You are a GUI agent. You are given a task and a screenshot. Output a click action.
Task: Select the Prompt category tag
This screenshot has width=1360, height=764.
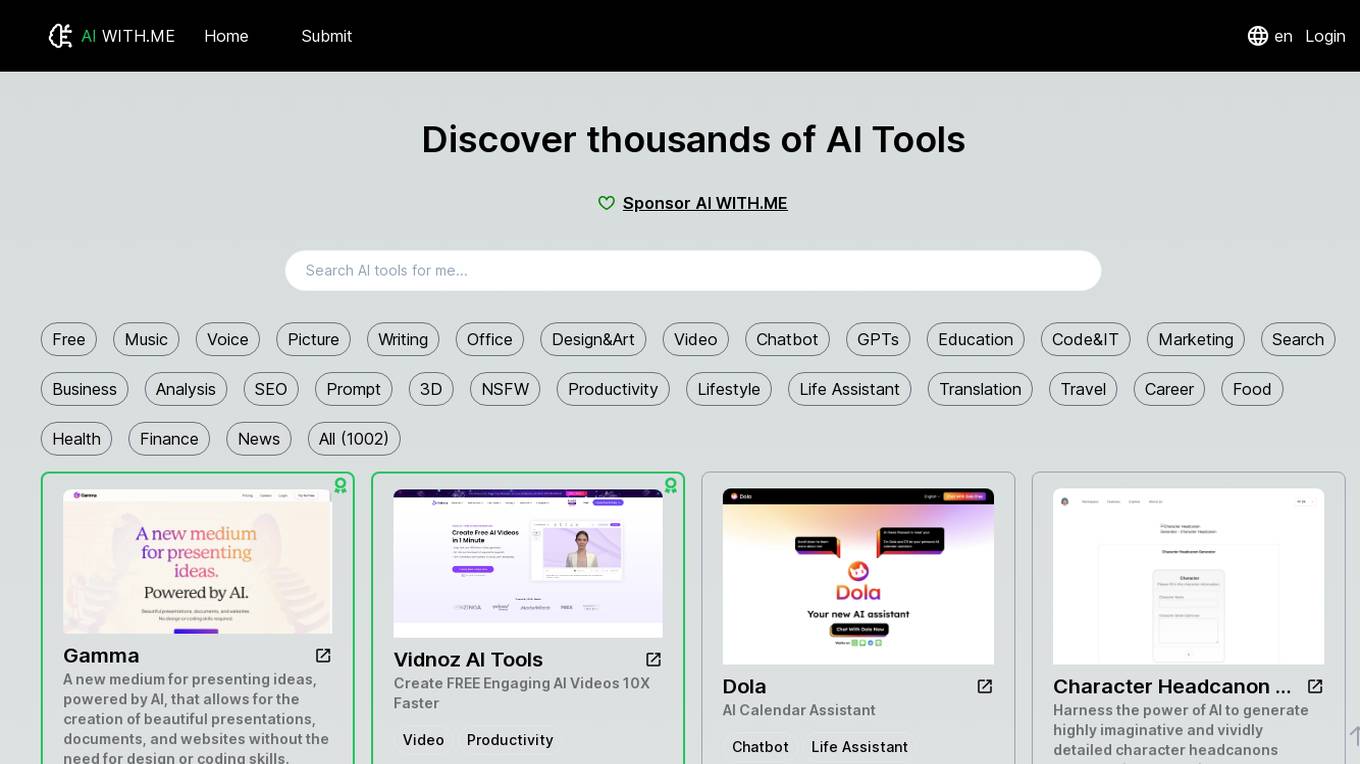point(354,389)
